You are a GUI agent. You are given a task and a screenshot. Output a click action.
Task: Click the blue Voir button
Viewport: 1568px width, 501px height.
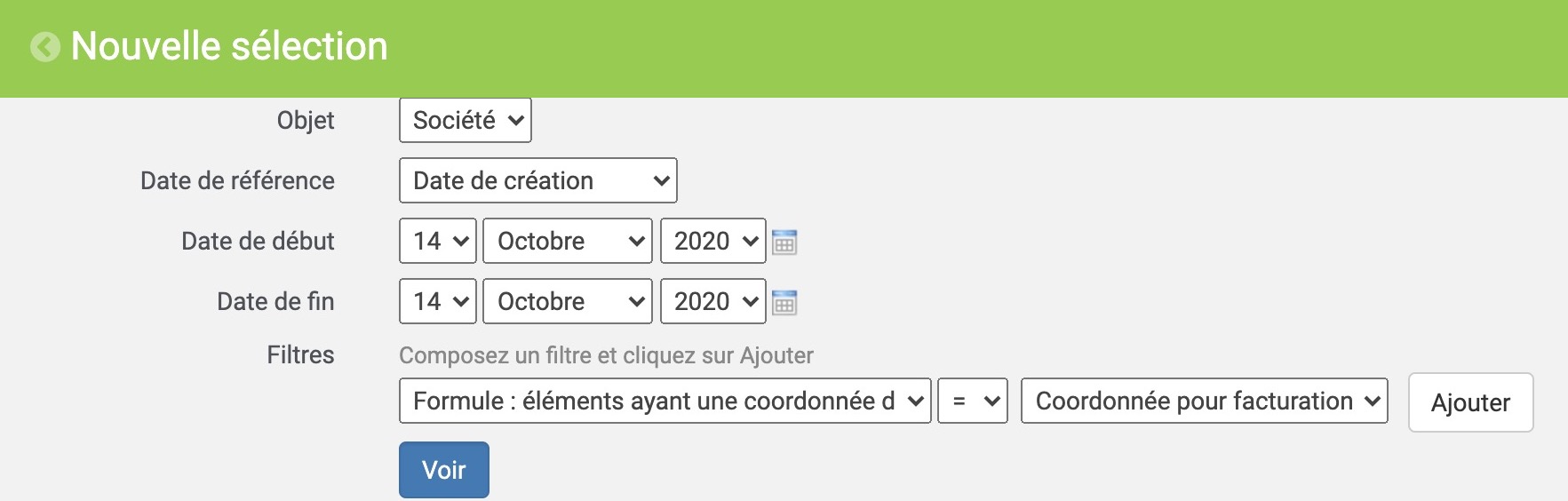pos(444,470)
